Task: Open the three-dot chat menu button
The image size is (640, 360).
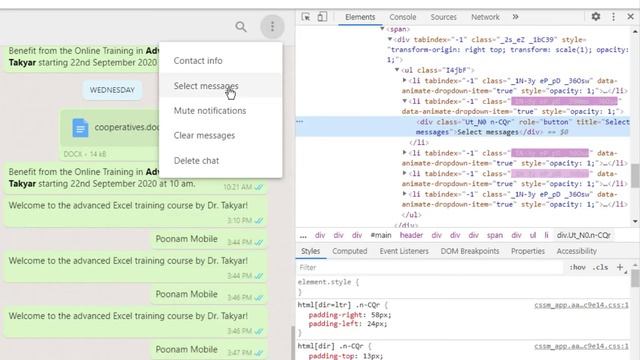Action: pos(272,27)
